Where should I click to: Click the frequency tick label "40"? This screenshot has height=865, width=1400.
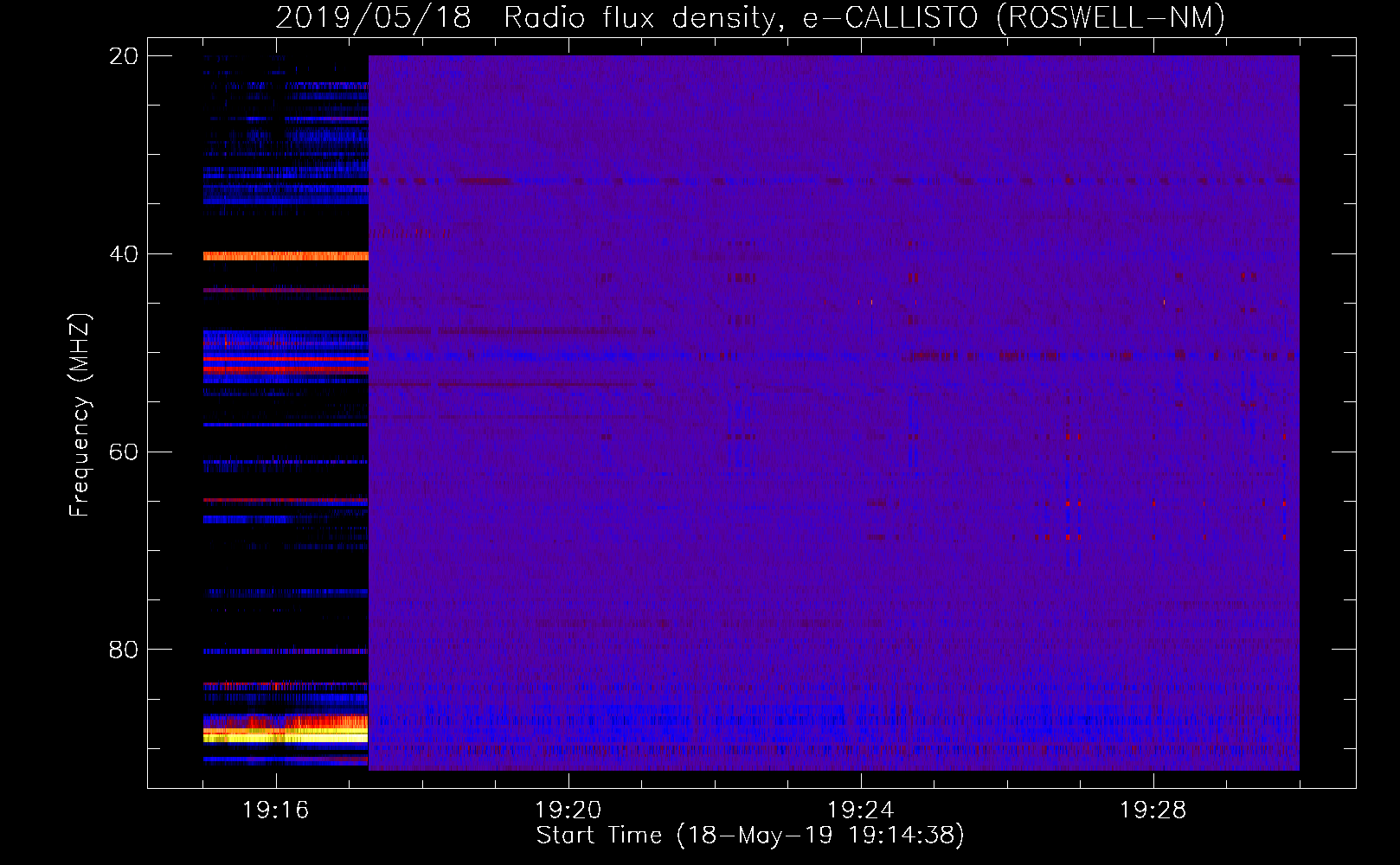[x=124, y=254]
